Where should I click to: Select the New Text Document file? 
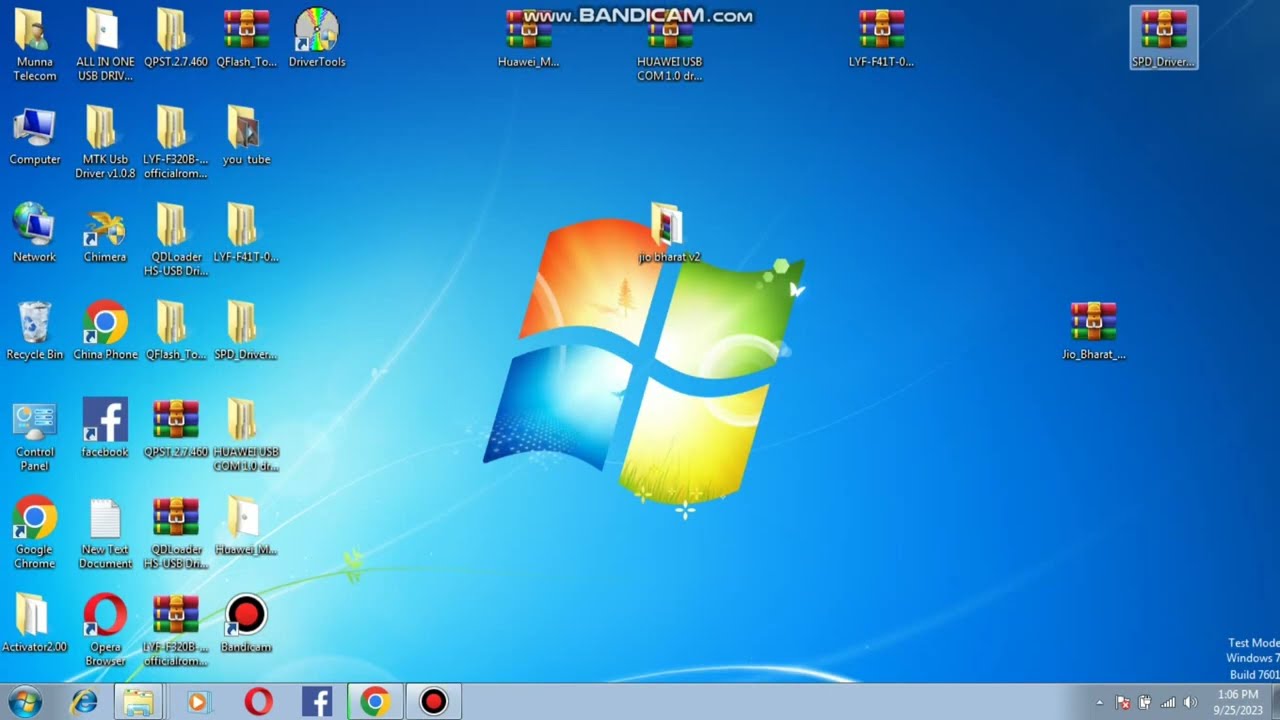tap(105, 533)
